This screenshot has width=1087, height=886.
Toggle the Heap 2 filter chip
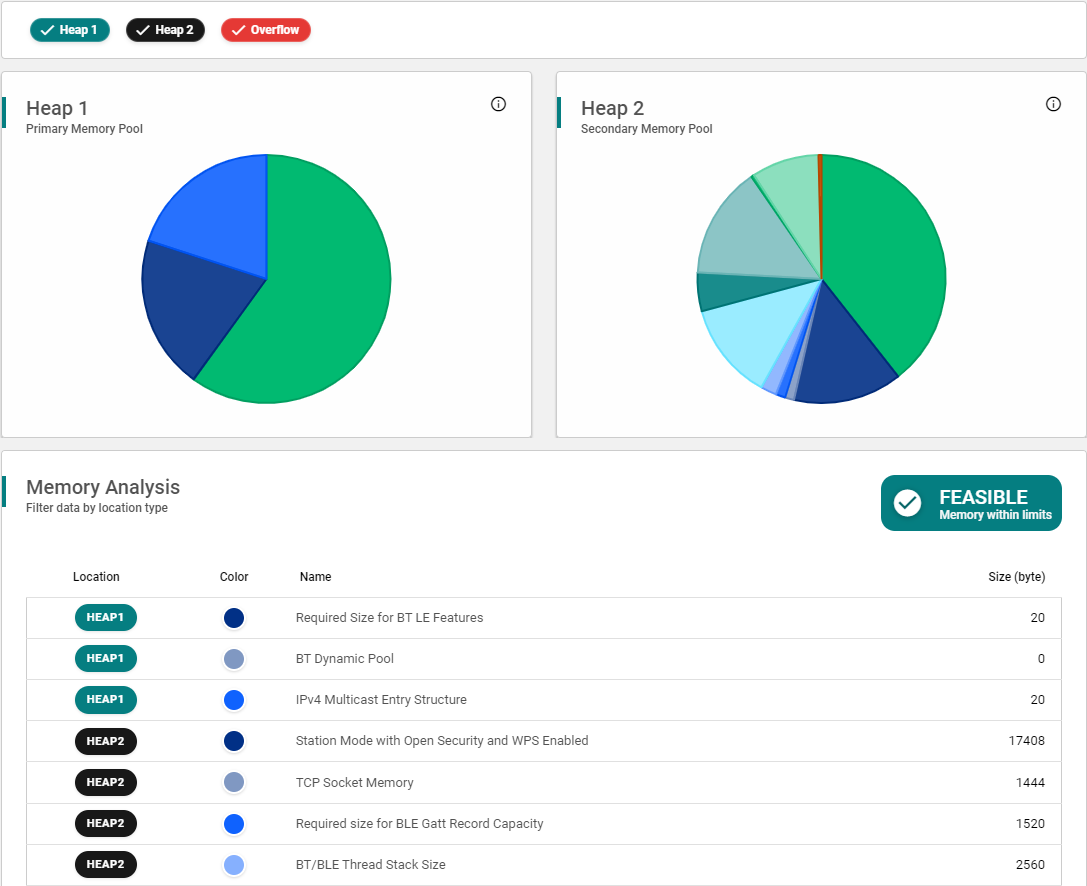[x=165, y=30]
